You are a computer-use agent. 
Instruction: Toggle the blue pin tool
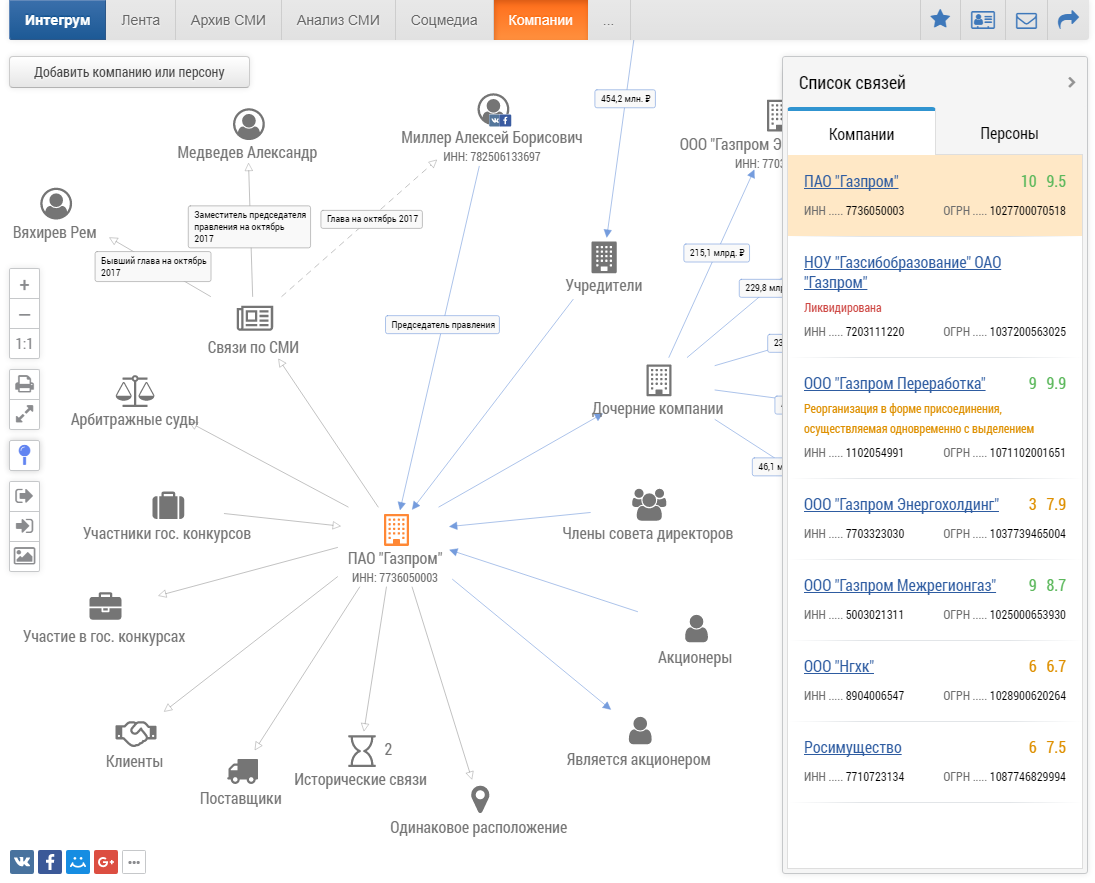pos(24,455)
